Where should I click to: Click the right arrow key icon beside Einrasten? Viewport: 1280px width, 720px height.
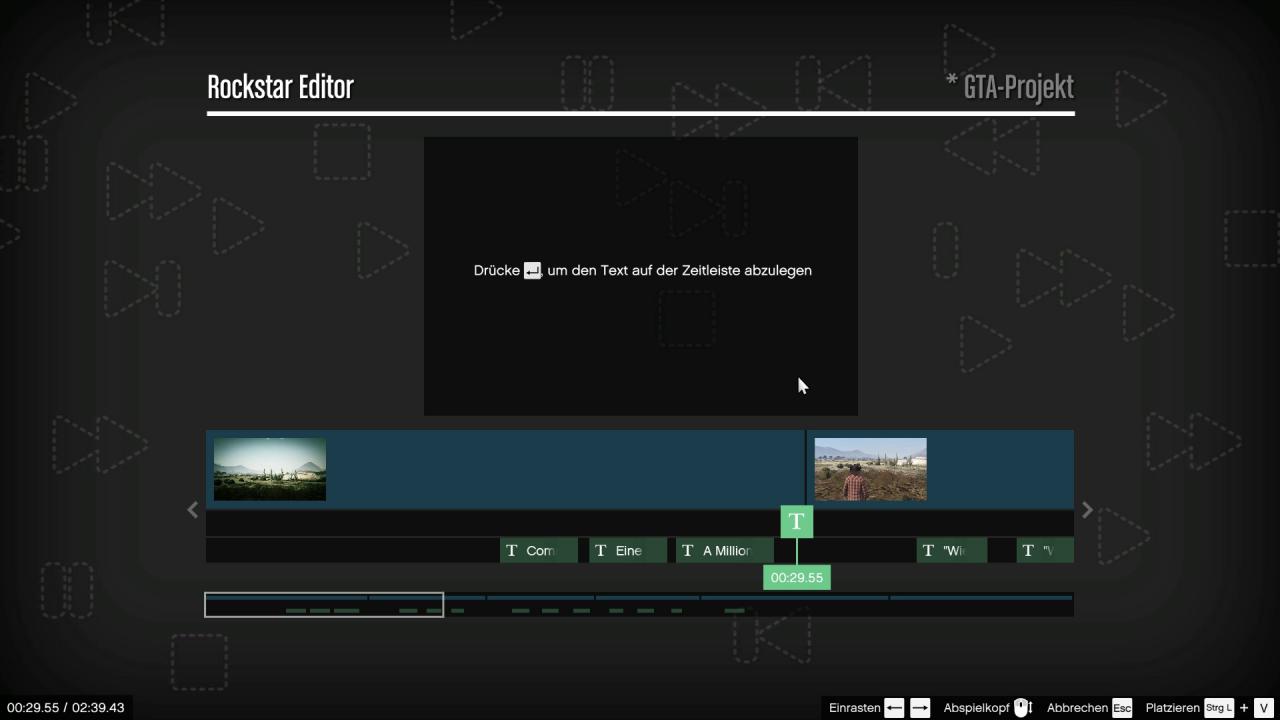(920, 708)
